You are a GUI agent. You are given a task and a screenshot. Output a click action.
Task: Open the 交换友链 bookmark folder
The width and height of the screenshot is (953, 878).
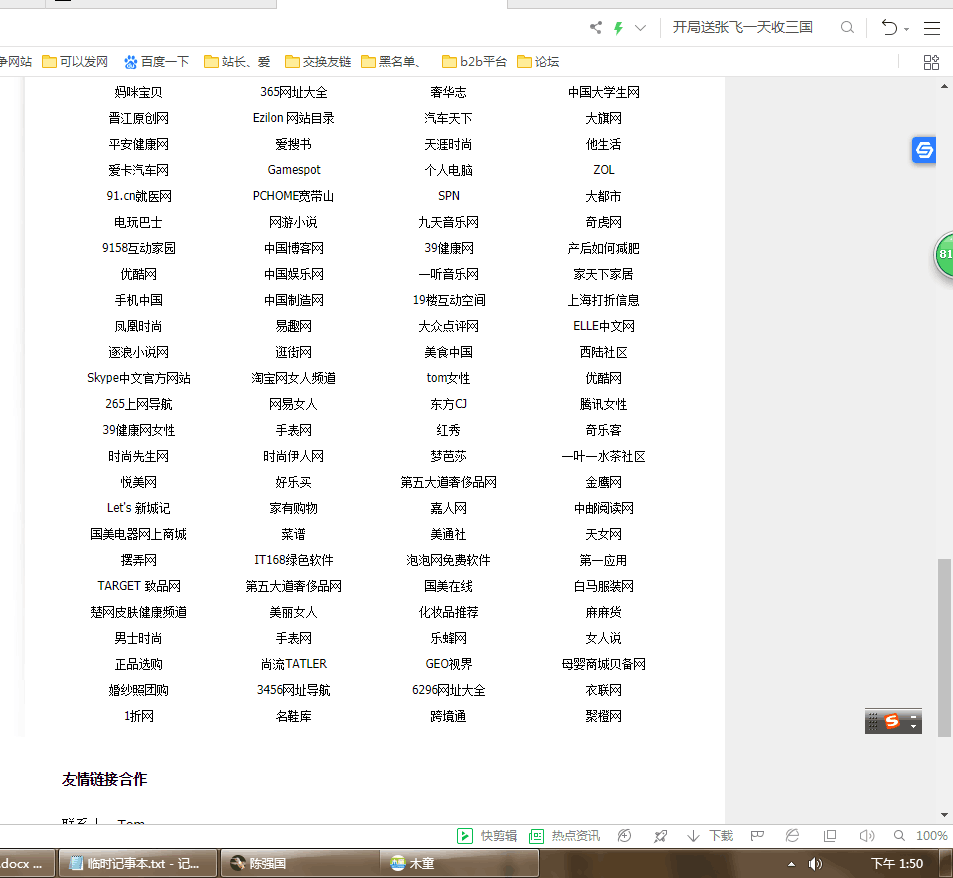tap(318, 61)
